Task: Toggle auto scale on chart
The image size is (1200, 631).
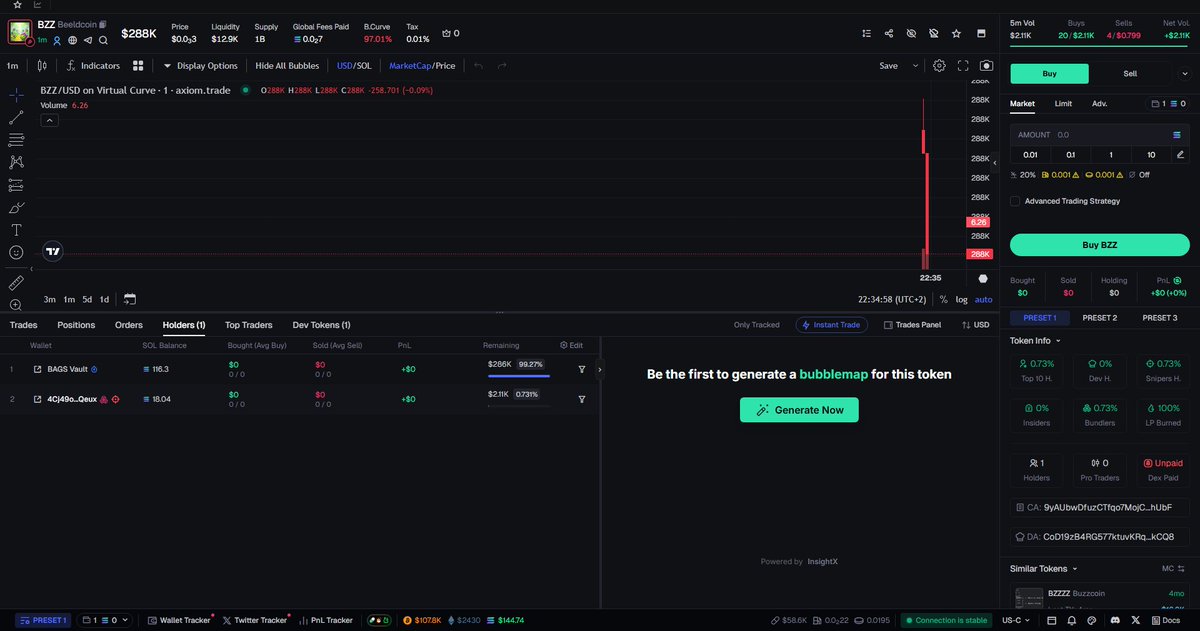Action: (x=984, y=299)
